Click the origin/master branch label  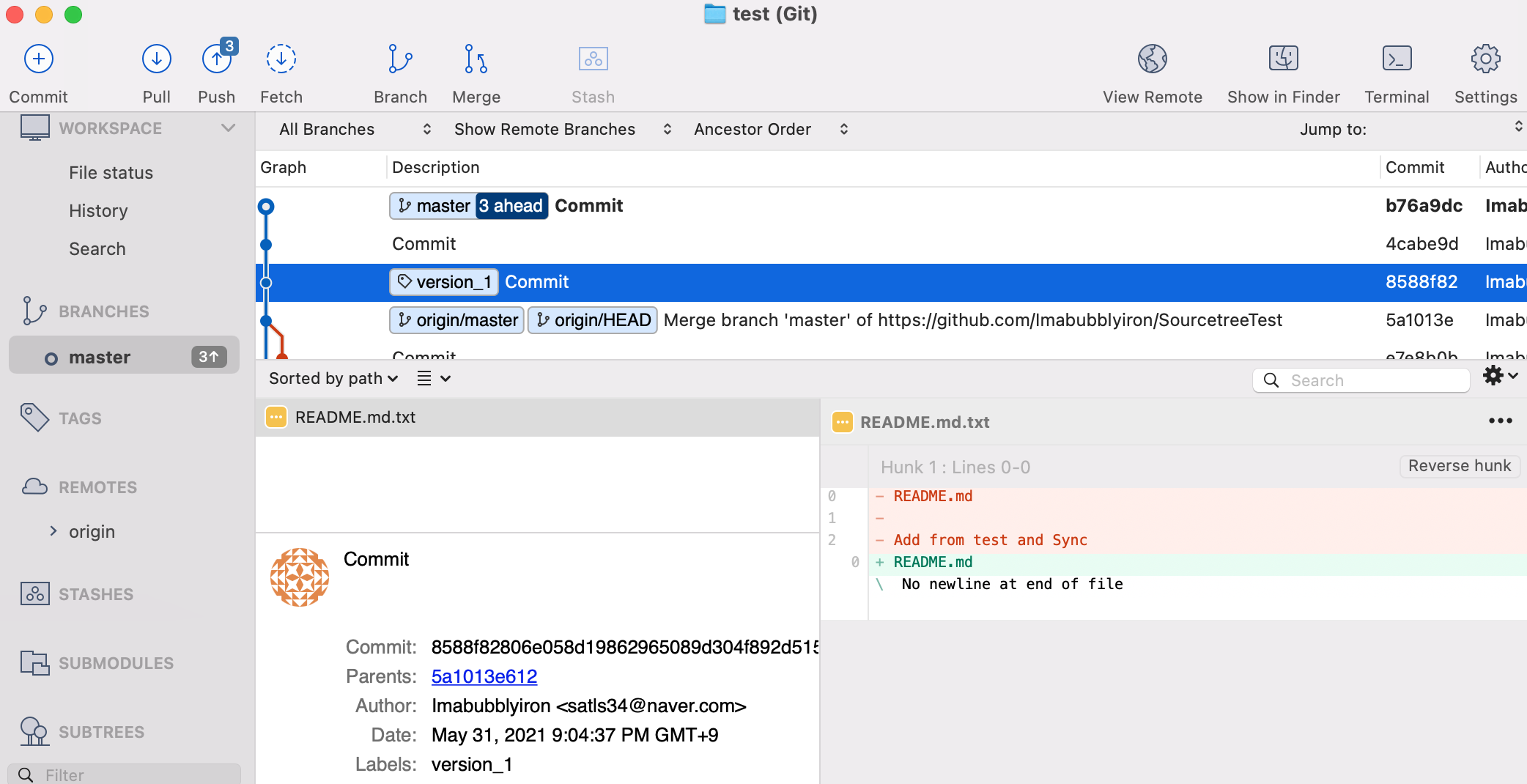pyautogui.click(x=456, y=320)
